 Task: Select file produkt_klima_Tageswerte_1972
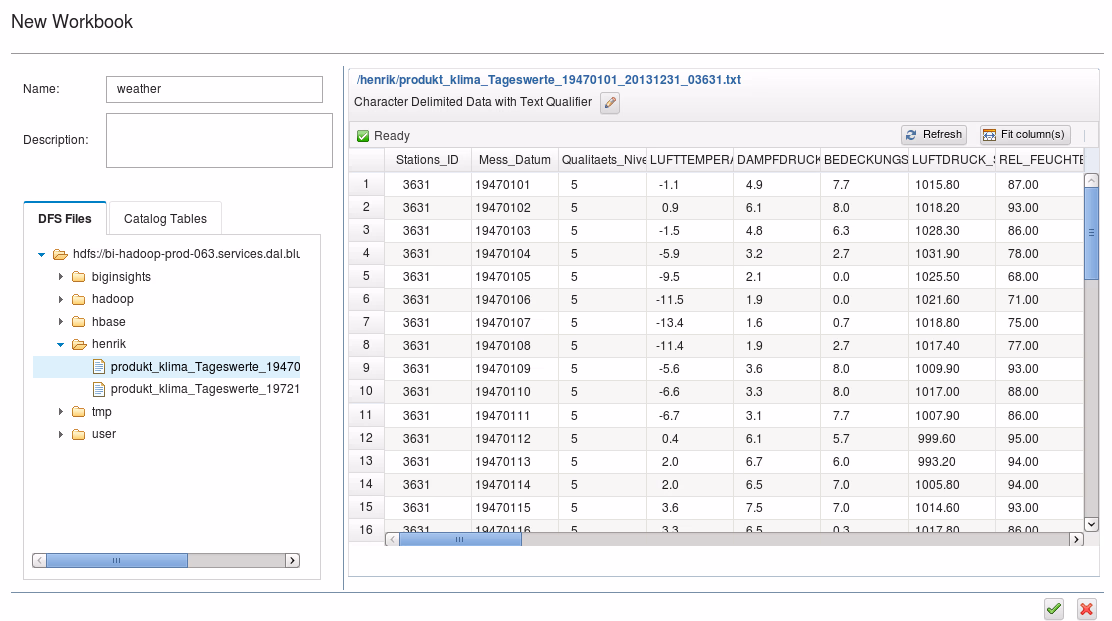tap(205, 389)
